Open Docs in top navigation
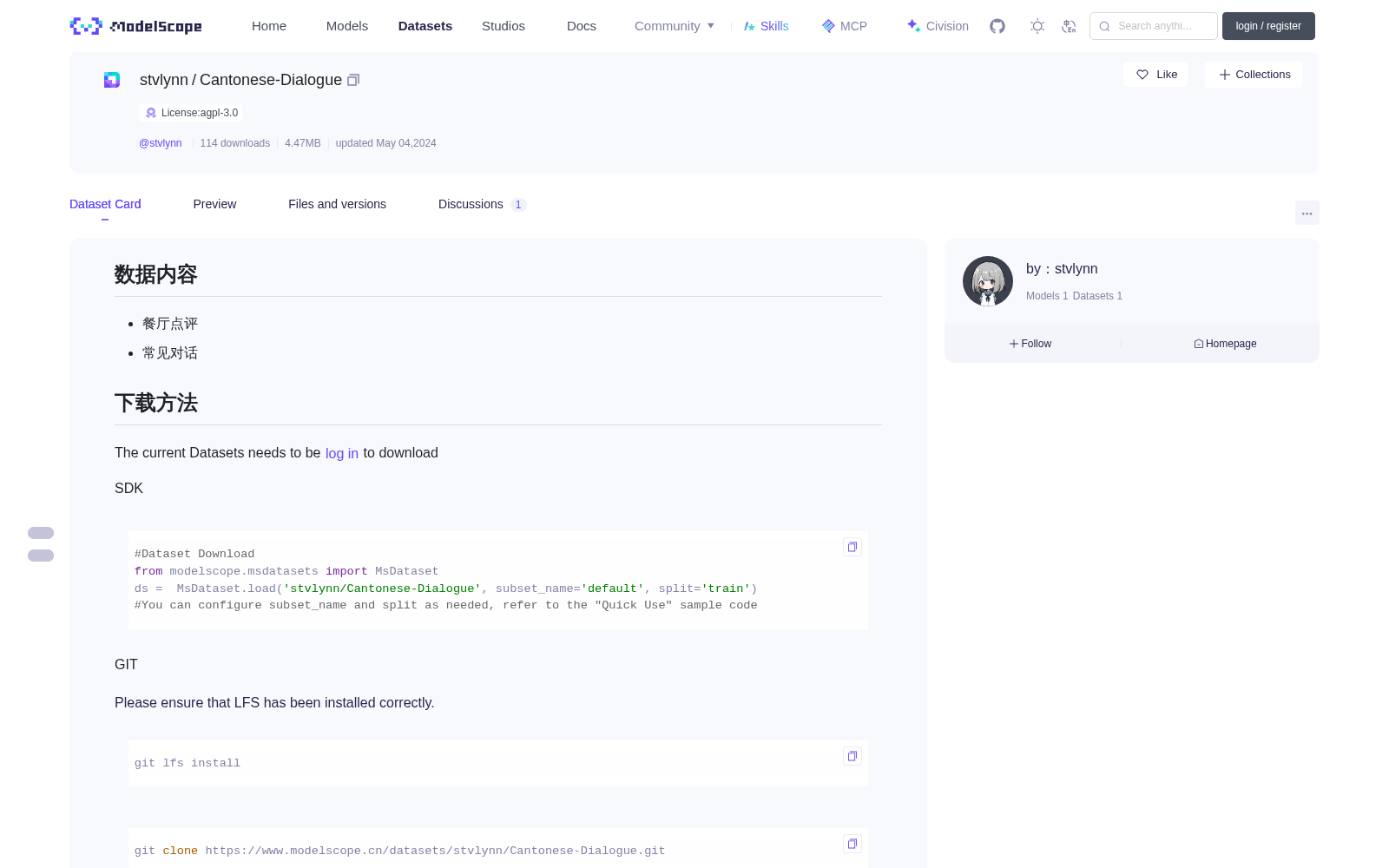The image size is (1389, 868). 582,26
